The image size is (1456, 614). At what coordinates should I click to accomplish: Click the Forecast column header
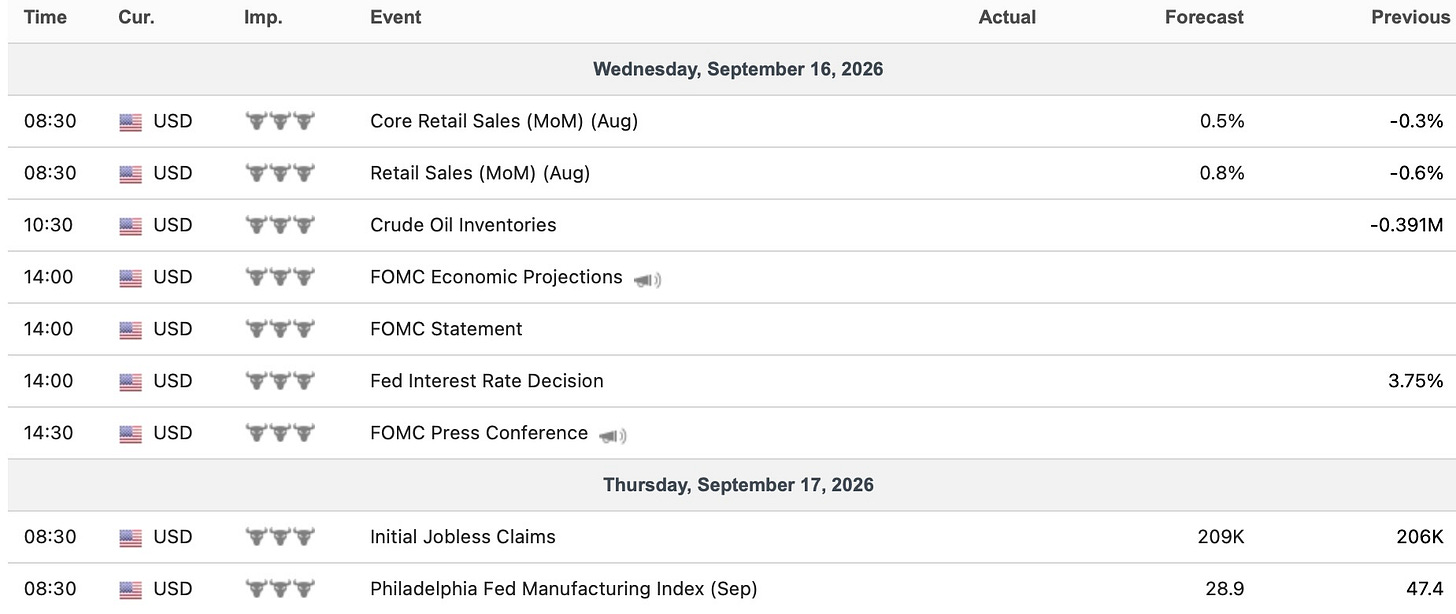1204,17
